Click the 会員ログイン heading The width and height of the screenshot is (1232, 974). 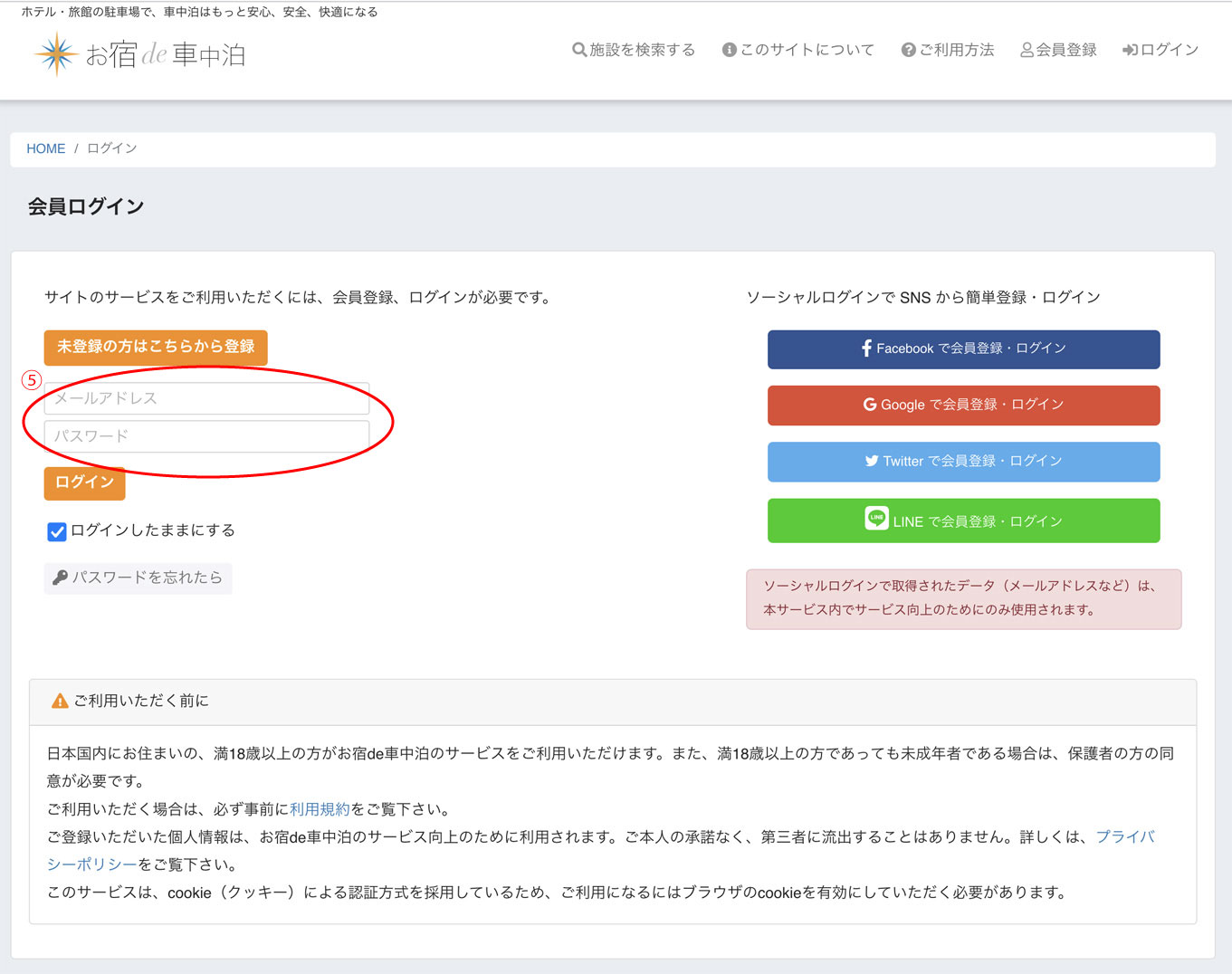86,206
